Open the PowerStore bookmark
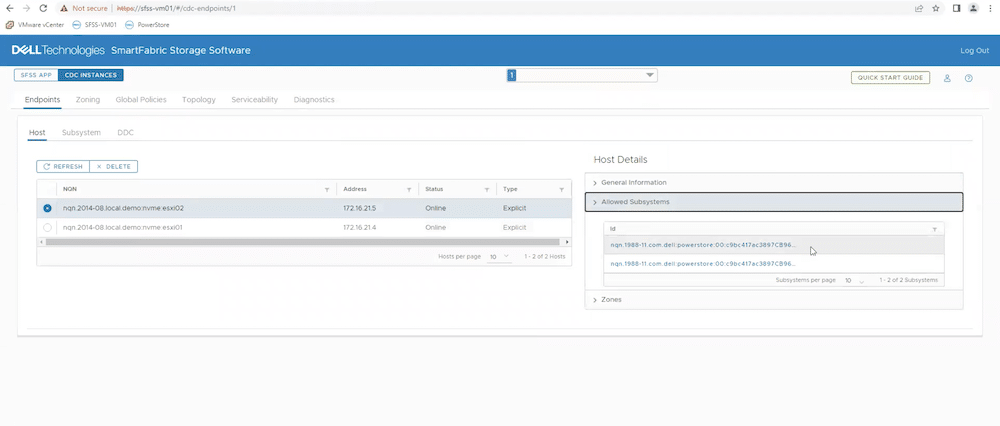 tap(147, 25)
